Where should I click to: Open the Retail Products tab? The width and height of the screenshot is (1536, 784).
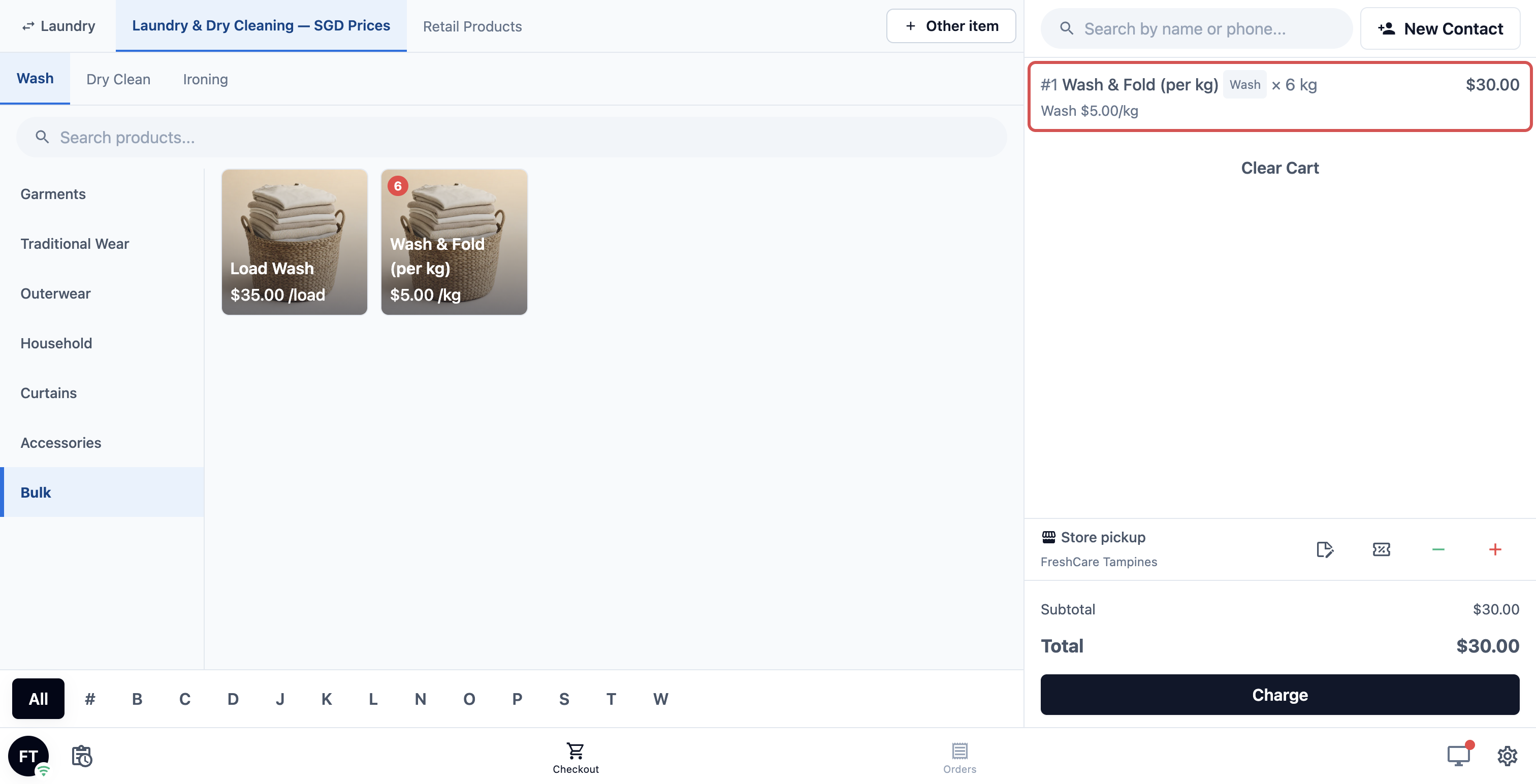point(472,26)
